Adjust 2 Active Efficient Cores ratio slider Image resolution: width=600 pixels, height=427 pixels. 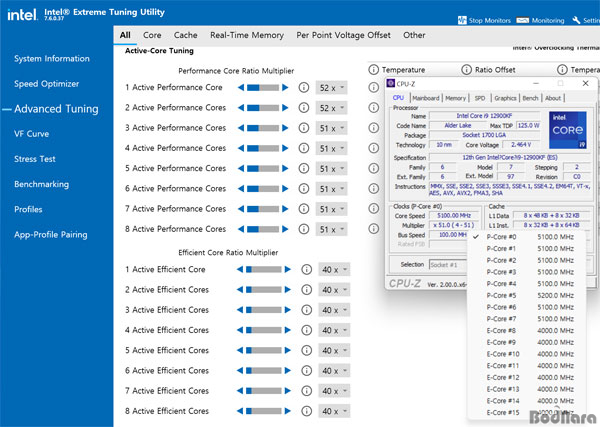[264, 290]
